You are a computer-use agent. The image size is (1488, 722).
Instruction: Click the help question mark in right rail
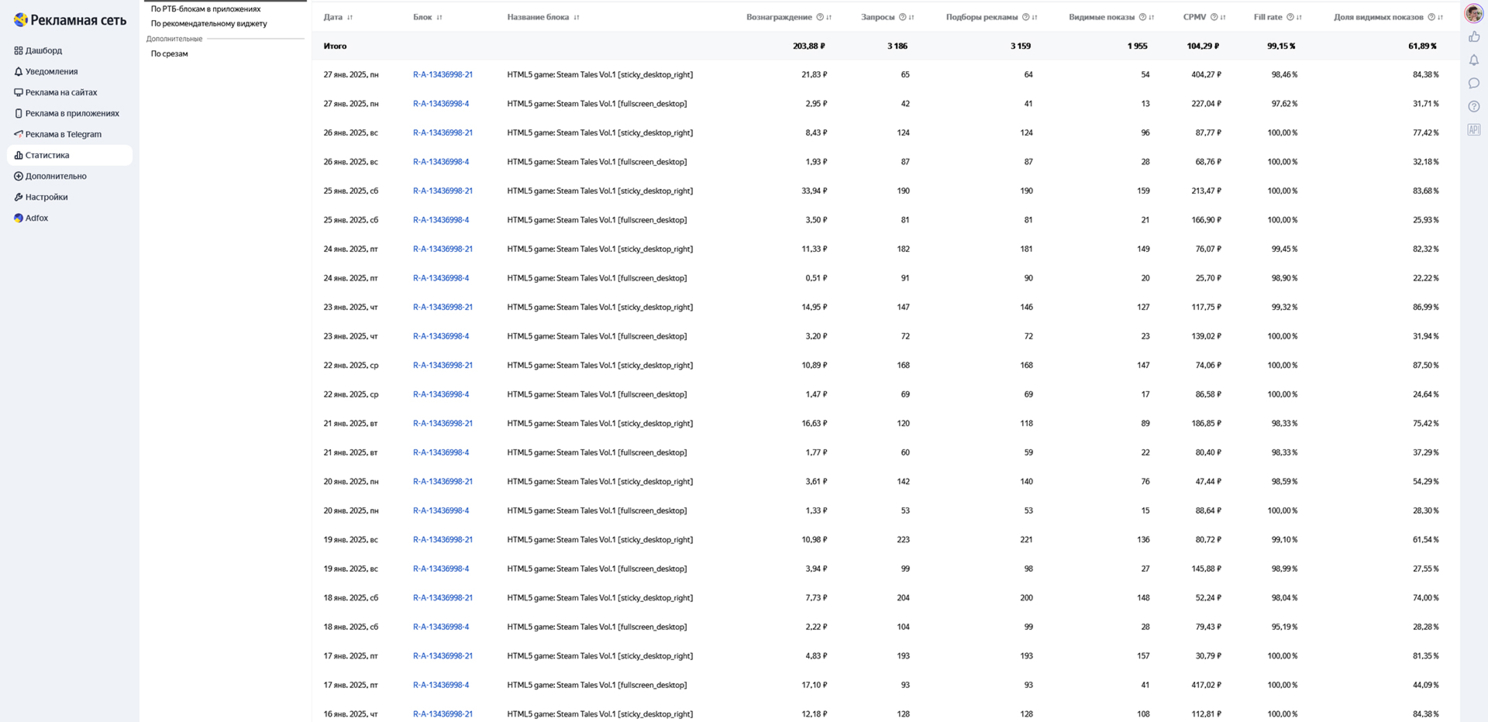(1474, 107)
